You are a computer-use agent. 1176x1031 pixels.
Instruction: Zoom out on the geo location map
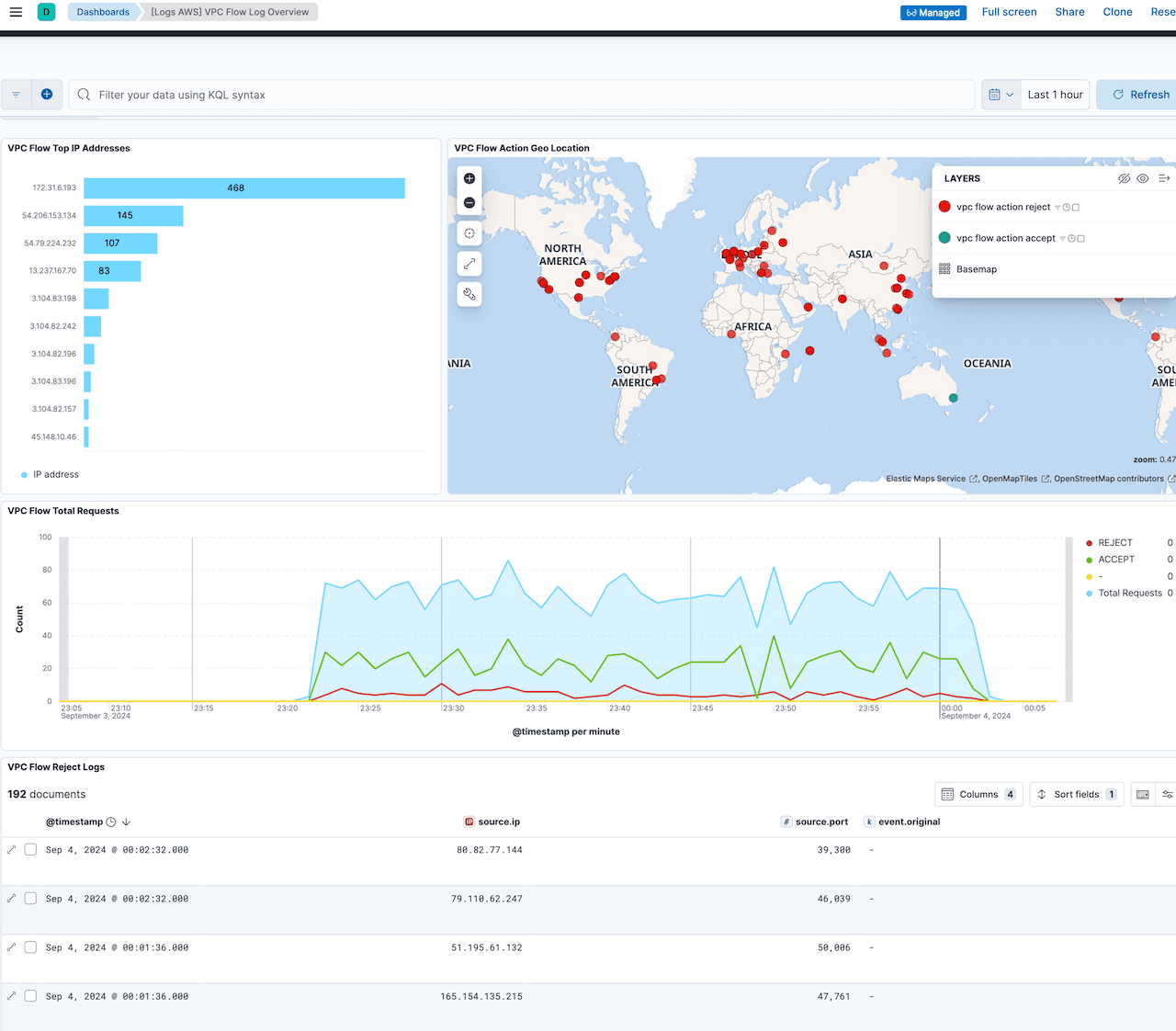(x=469, y=202)
